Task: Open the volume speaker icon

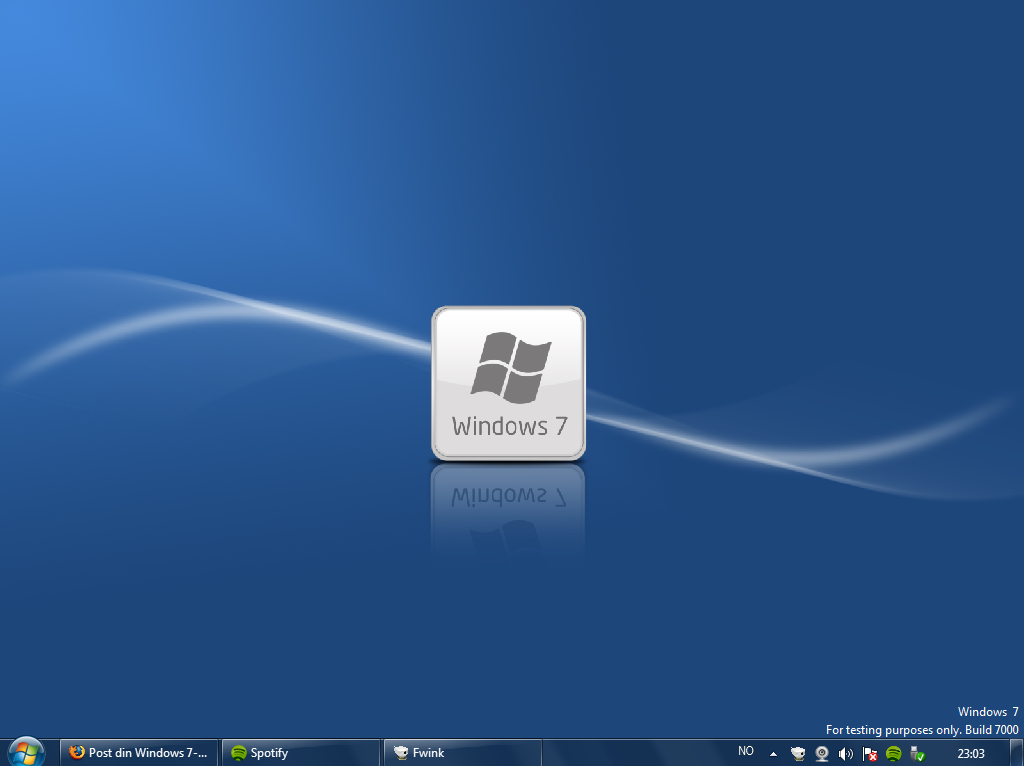Action: click(x=846, y=754)
